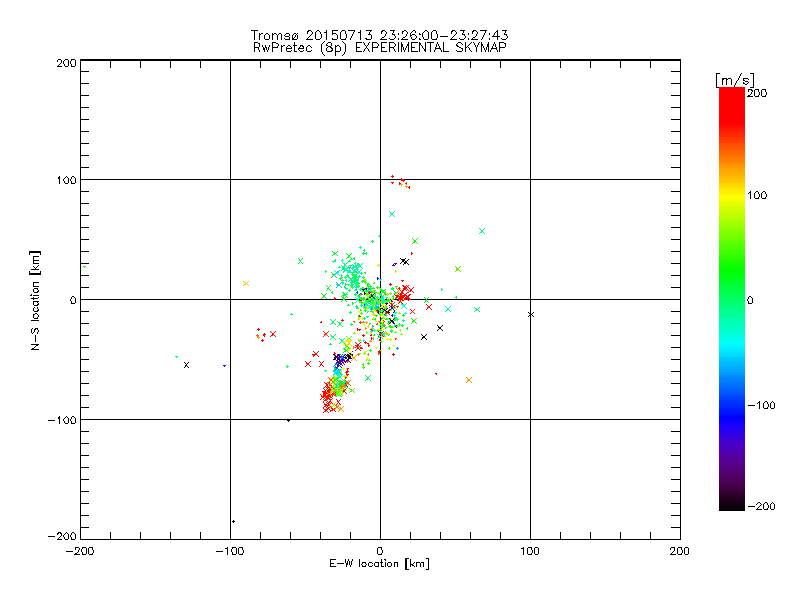Click the velocity color bar

(x=732, y=299)
